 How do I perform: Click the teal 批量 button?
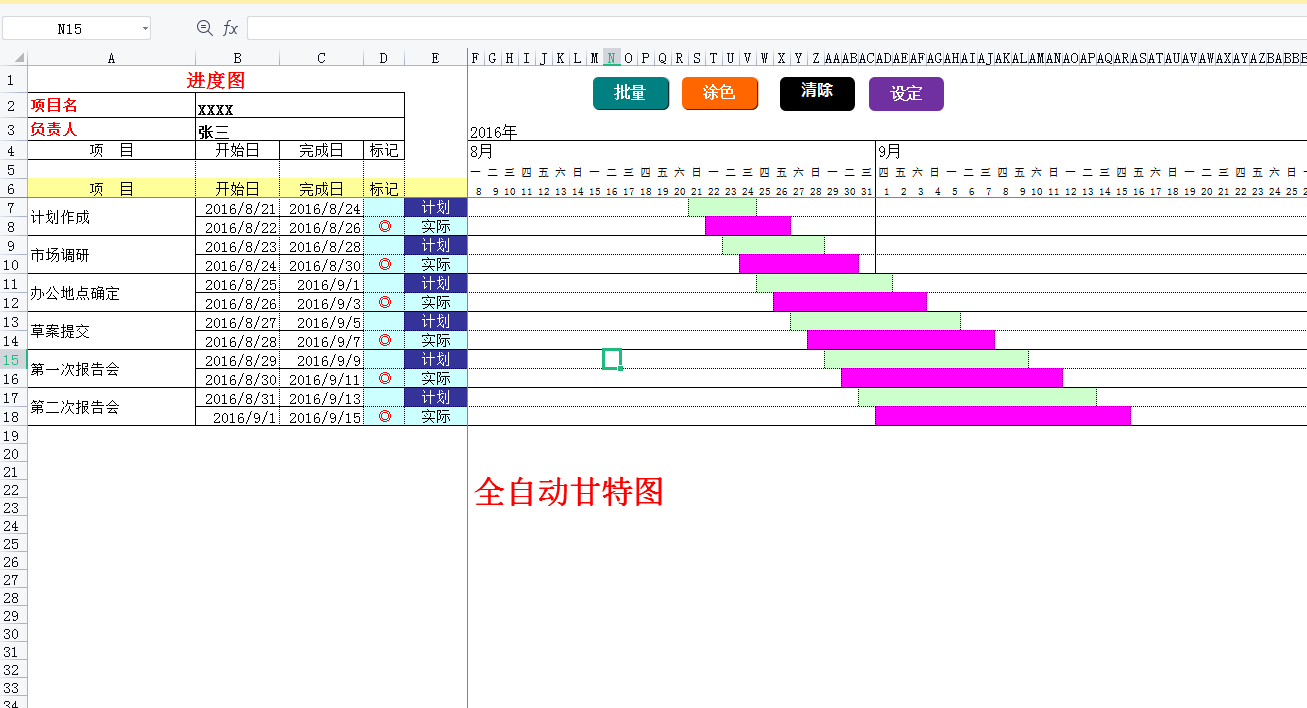click(x=630, y=93)
